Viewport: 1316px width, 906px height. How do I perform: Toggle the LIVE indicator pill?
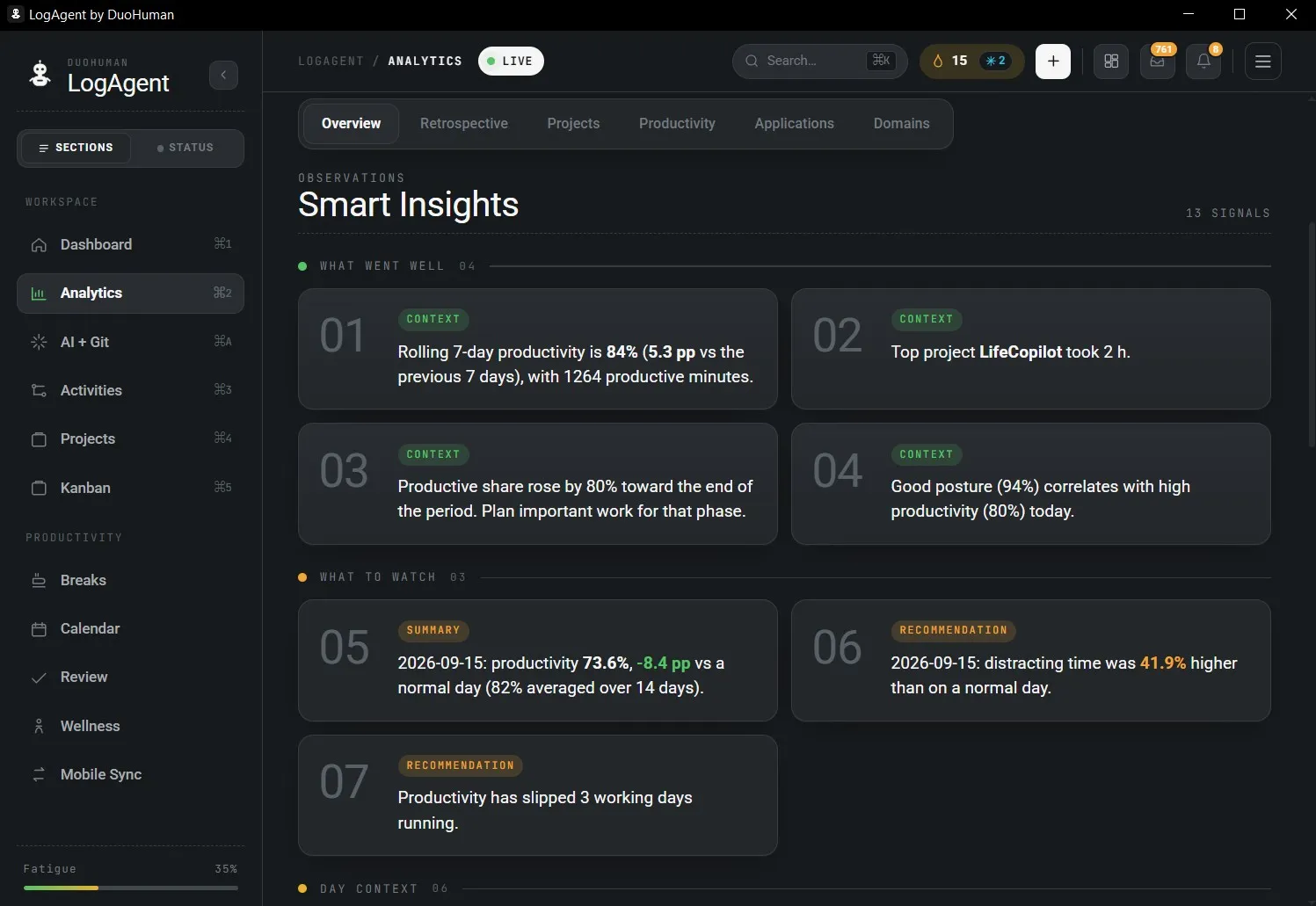[511, 62]
